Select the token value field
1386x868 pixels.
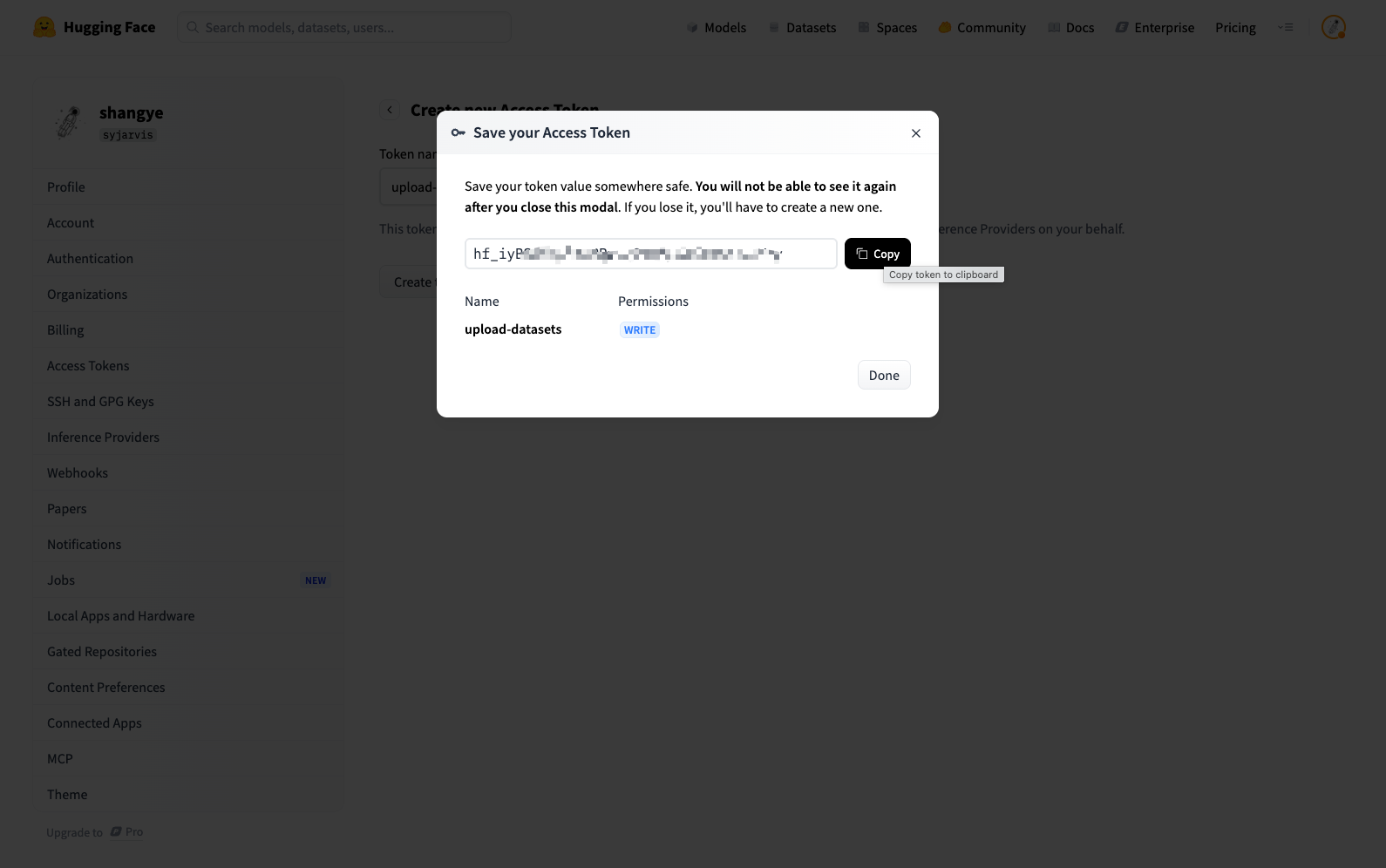(x=650, y=254)
